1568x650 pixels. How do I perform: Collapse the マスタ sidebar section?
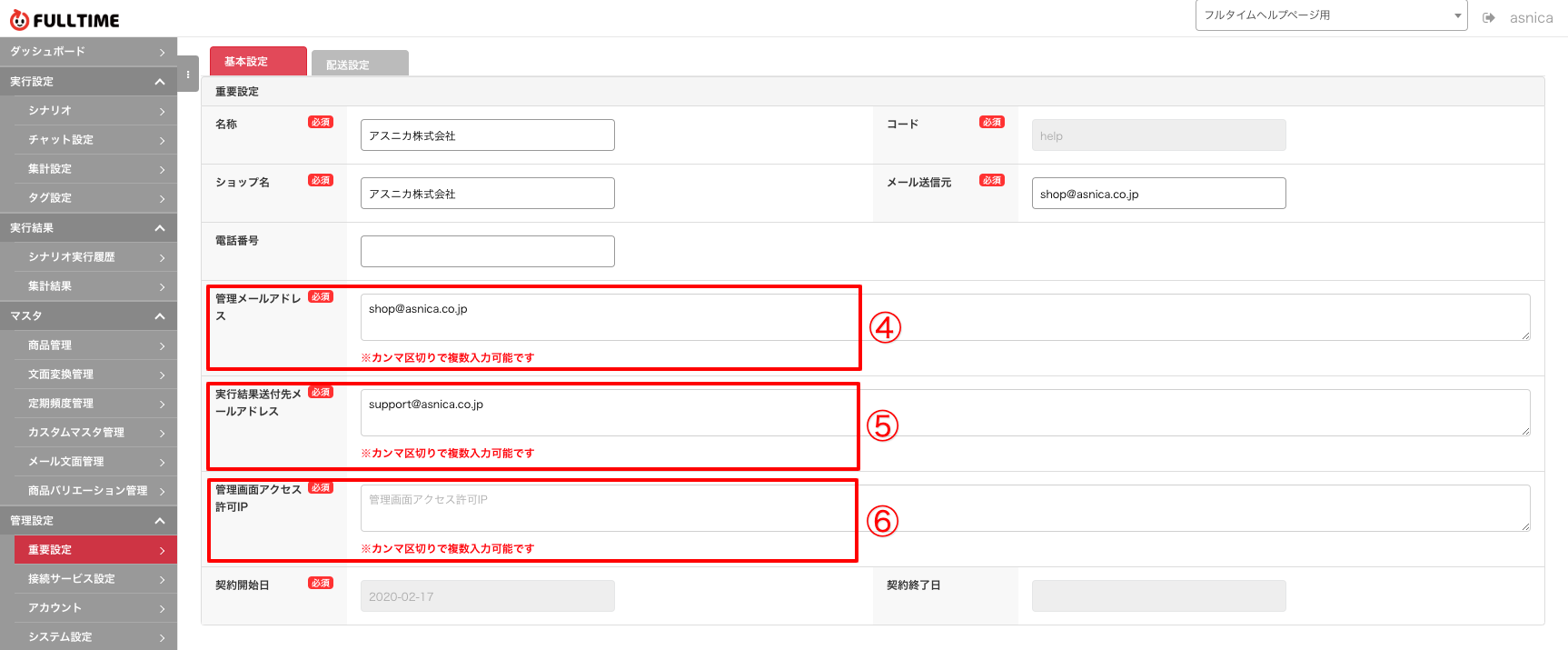click(88, 316)
